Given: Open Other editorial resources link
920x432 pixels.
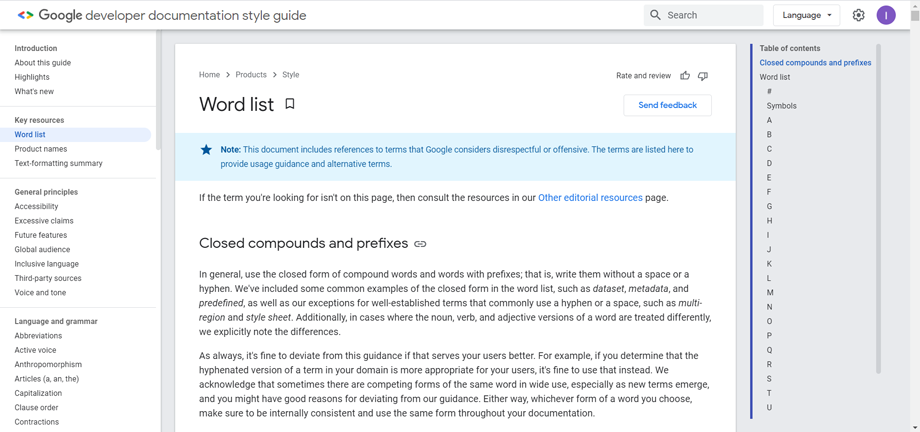Looking at the screenshot, I should point(590,198).
